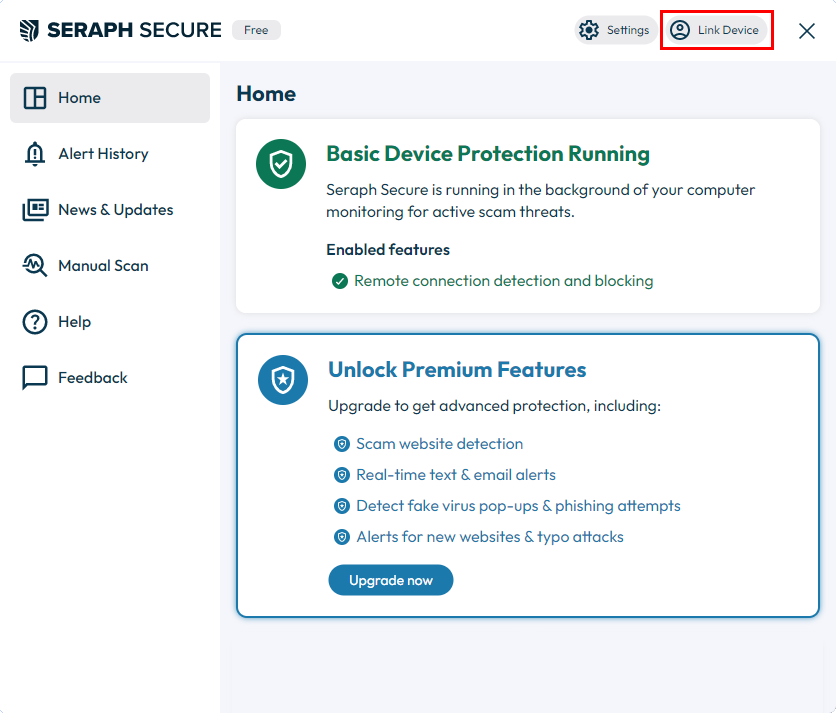Click the Alert History bell icon
The width and height of the screenshot is (836, 713).
pyautogui.click(x=35, y=154)
